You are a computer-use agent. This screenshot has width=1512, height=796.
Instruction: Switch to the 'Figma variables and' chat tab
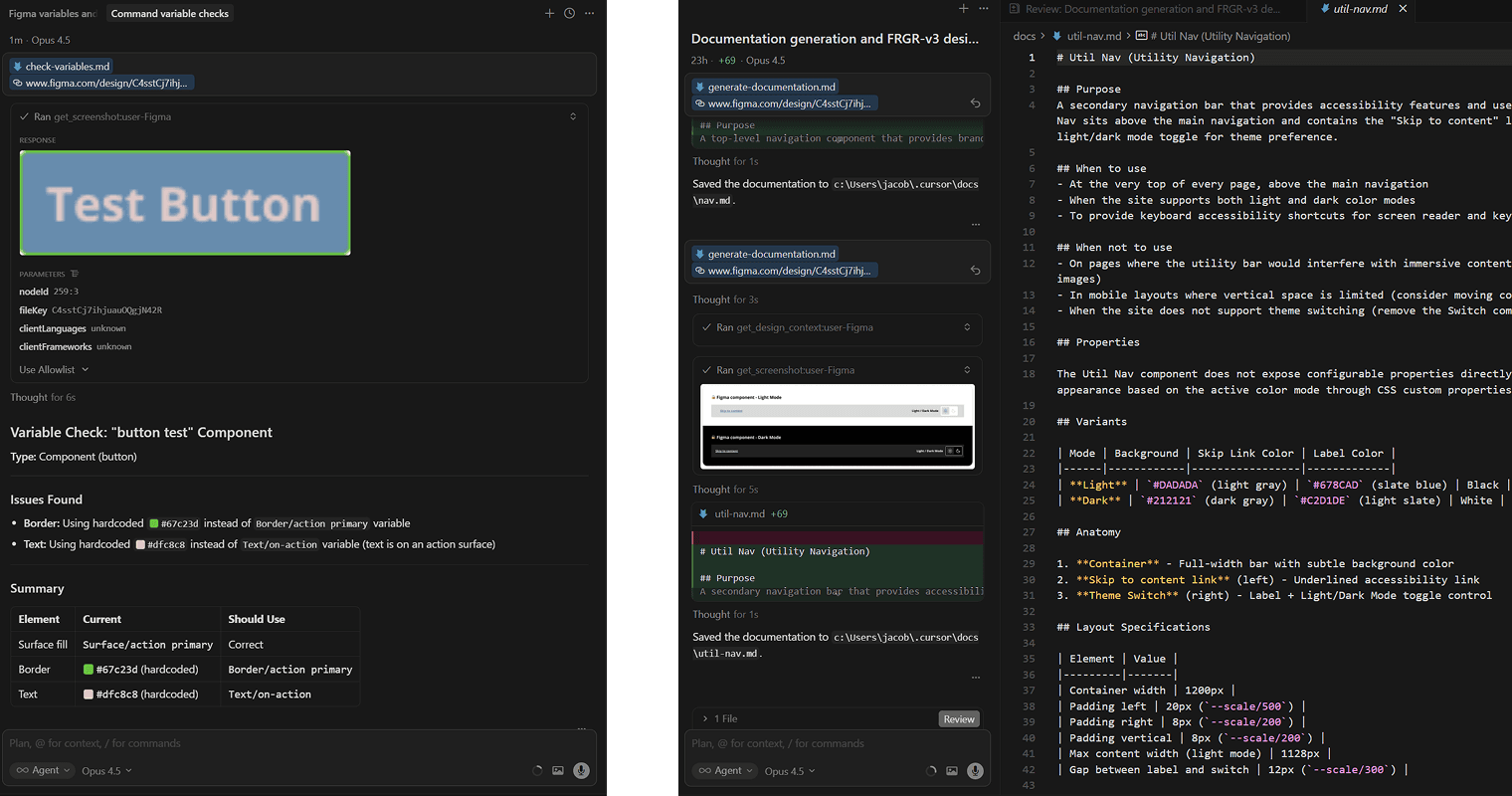coord(52,13)
